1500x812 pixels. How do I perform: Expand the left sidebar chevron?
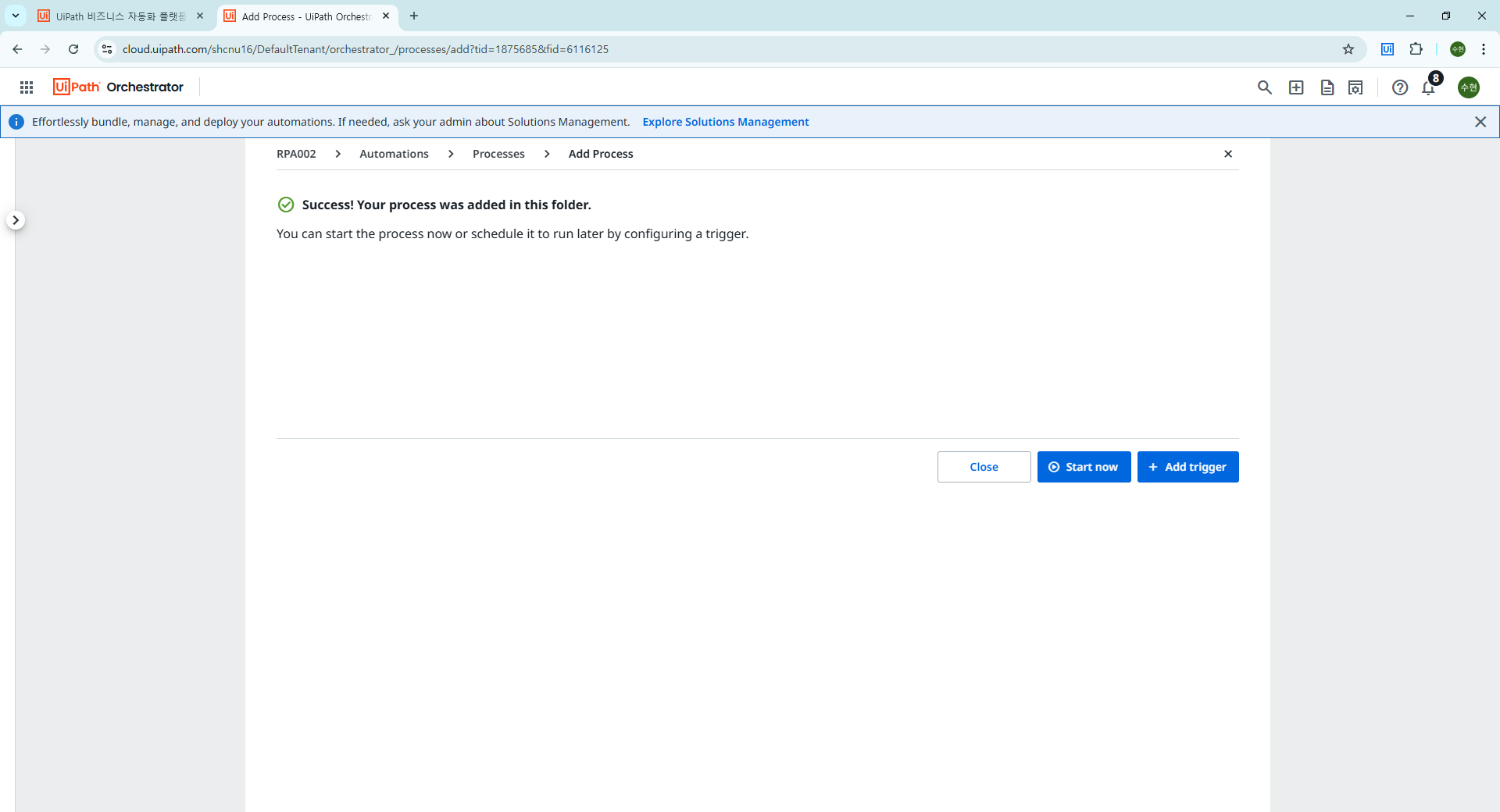pyautogui.click(x=16, y=220)
